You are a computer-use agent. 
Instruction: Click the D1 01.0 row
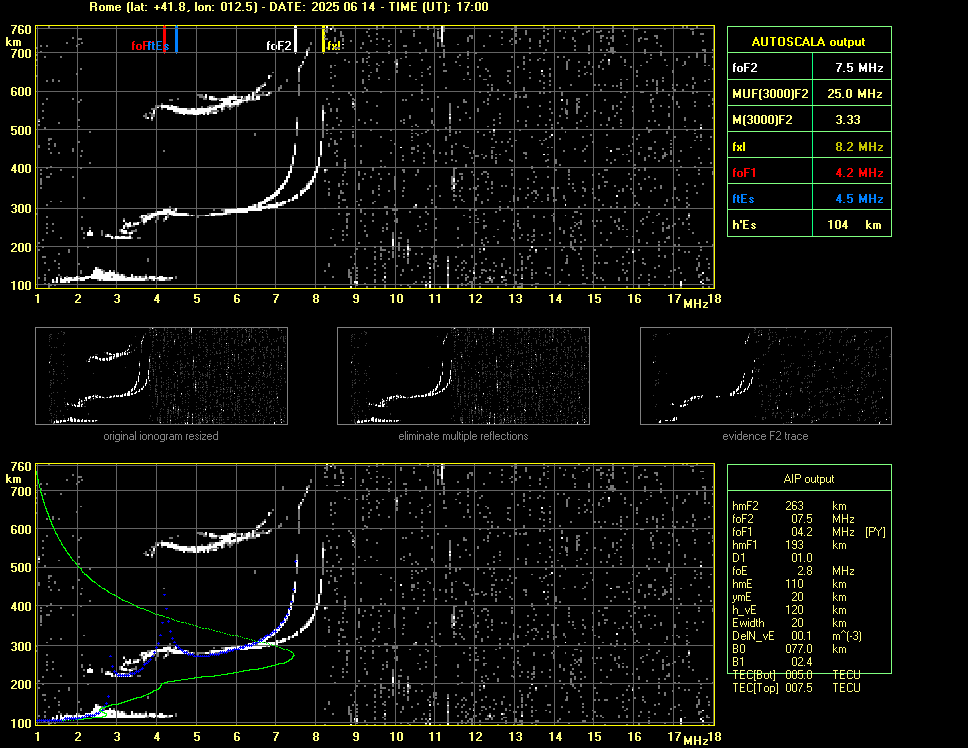pos(773,557)
